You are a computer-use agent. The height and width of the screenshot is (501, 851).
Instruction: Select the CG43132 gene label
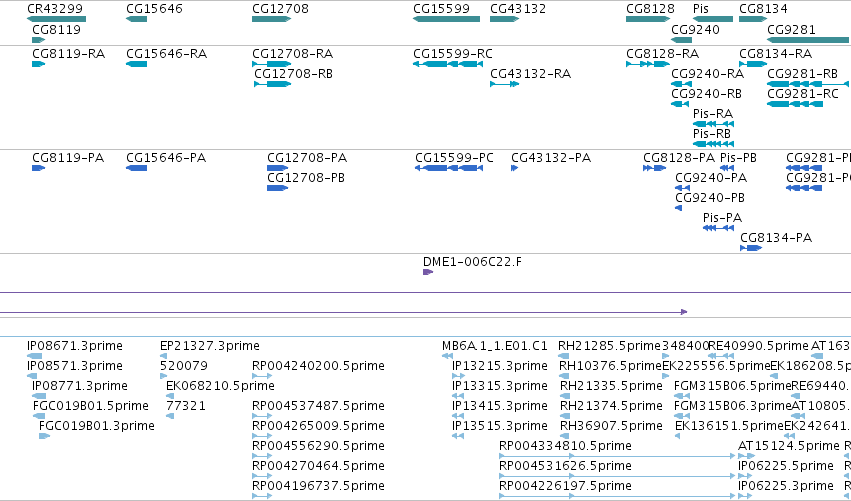tap(518, 9)
